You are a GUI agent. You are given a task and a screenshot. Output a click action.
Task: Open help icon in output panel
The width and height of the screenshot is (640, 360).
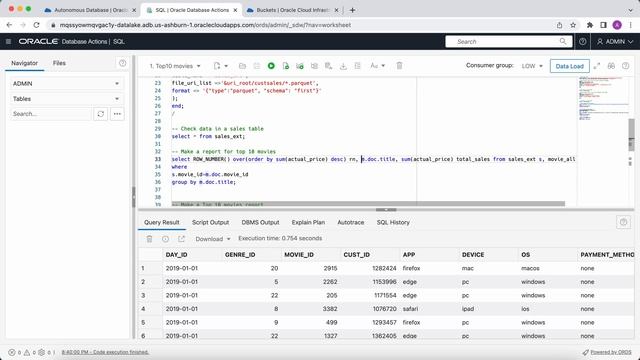point(623,222)
